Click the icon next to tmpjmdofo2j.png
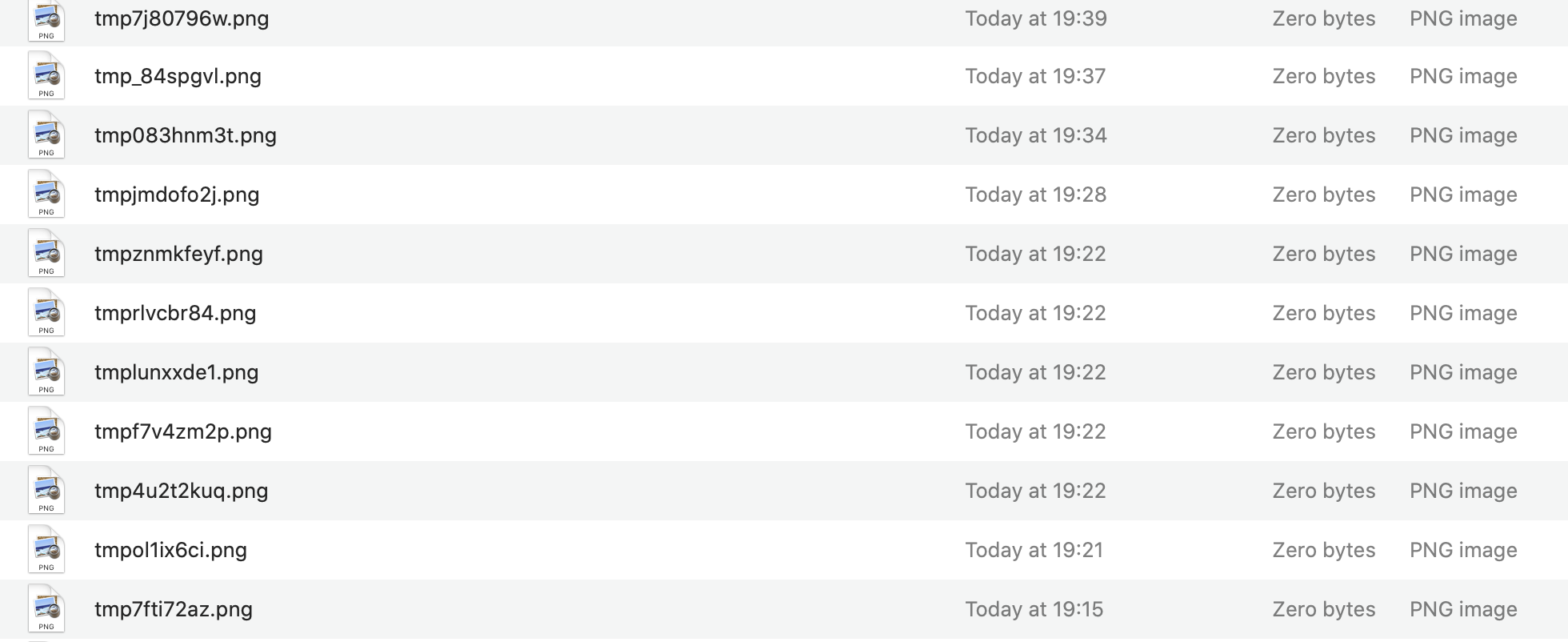Screen dimensions: 1568x642 pyautogui.click(x=46, y=195)
